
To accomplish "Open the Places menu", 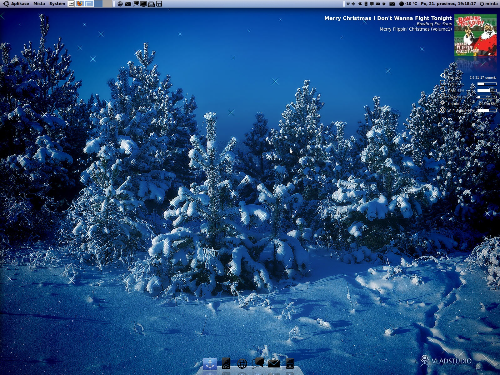I will click(x=39, y=4).
